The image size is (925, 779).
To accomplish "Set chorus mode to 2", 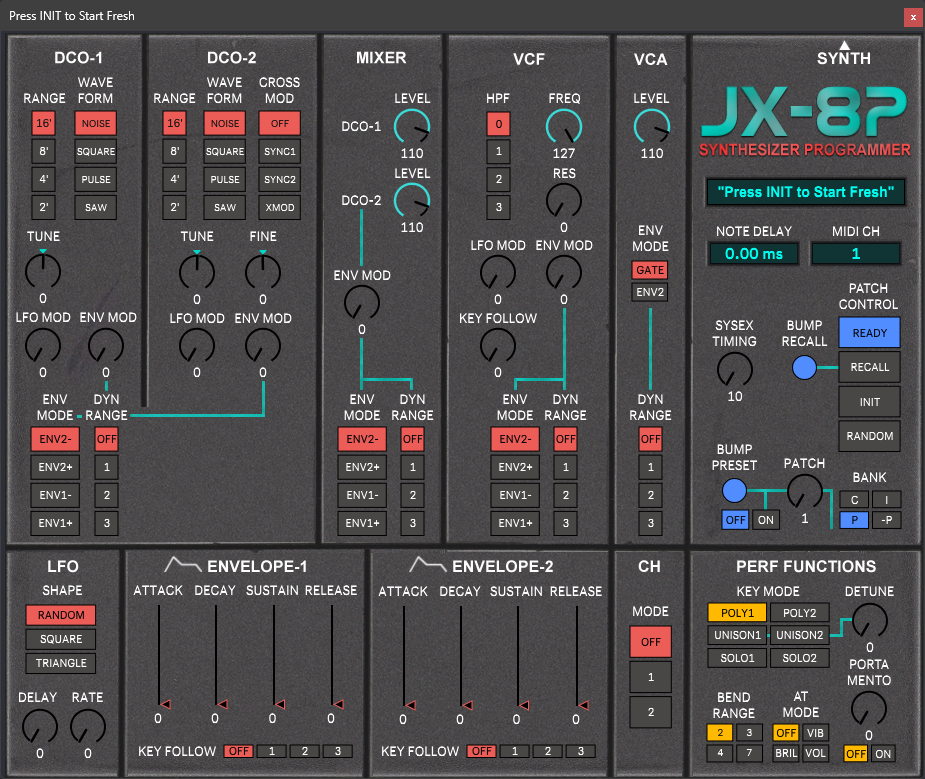I will (651, 712).
